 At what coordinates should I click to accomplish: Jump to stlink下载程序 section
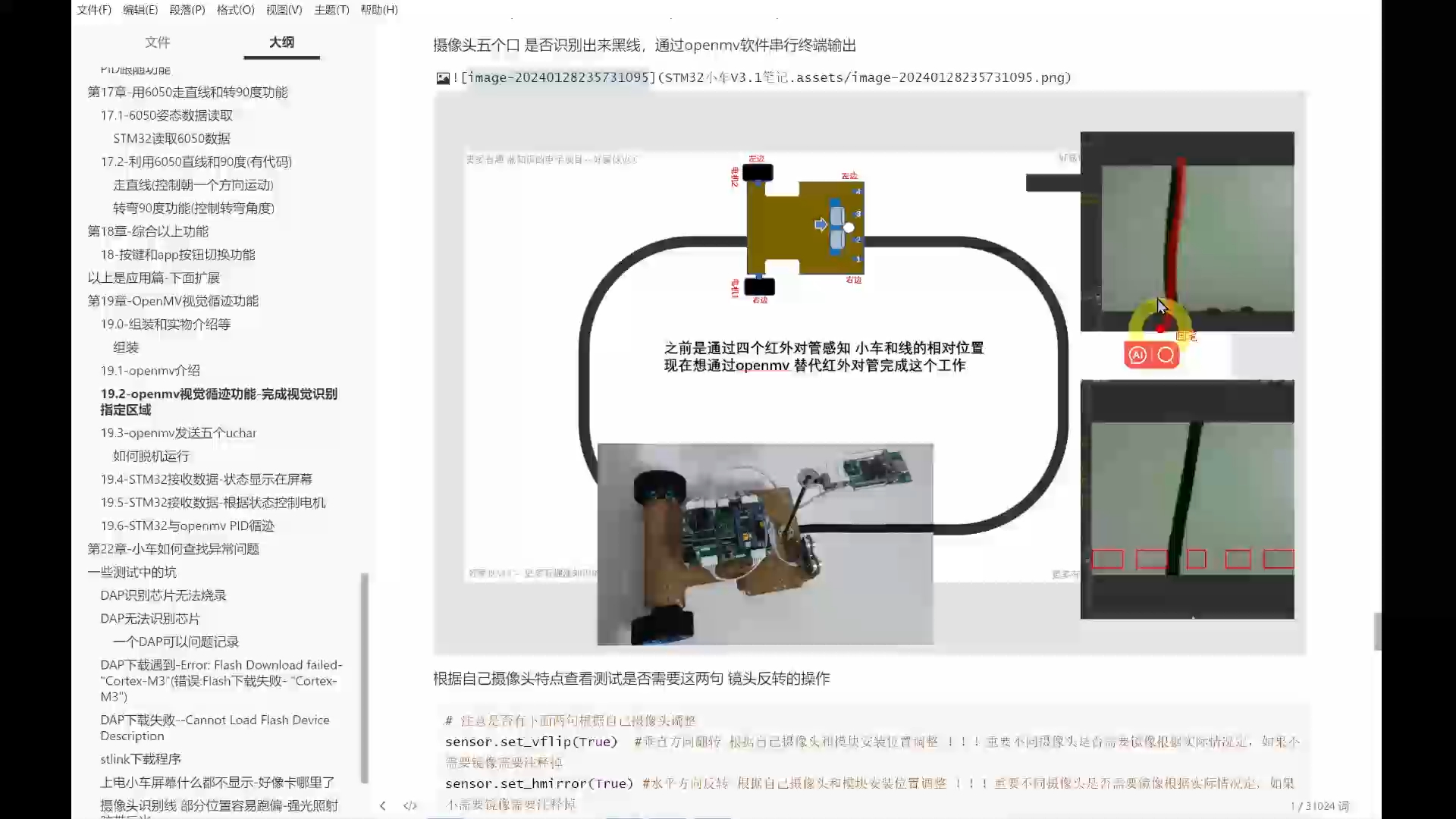click(140, 759)
